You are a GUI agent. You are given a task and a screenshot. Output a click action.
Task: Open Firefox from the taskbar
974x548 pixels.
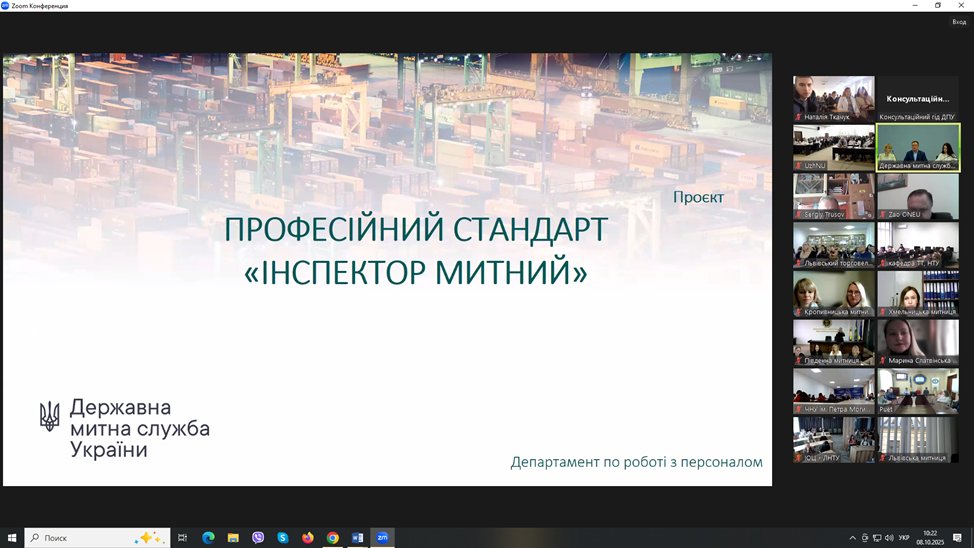click(x=308, y=537)
